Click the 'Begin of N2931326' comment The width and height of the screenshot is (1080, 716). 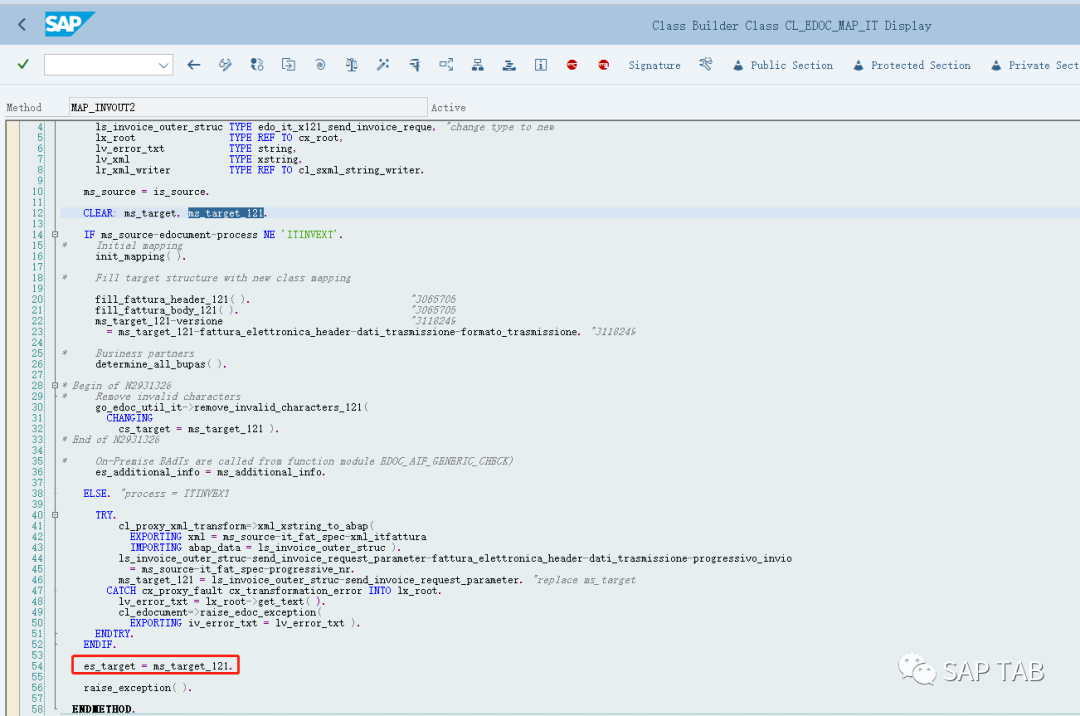pos(122,385)
